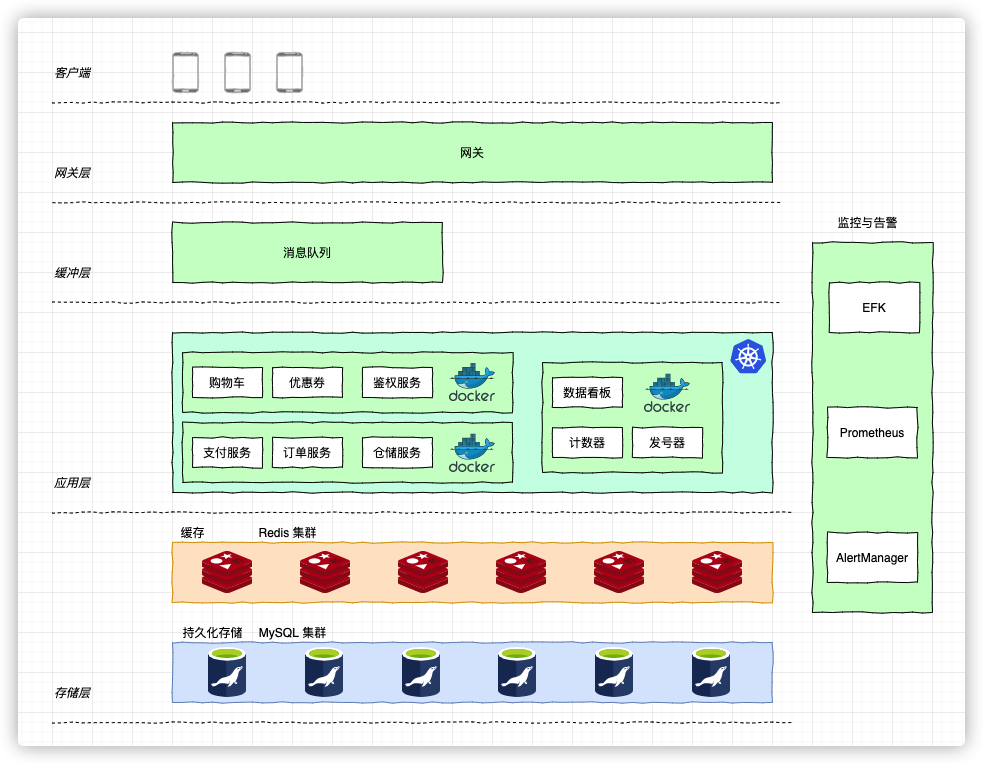Select the Prometheus monitoring box
Viewport: 983px width, 764px height.
pyautogui.click(x=872, y=433)
